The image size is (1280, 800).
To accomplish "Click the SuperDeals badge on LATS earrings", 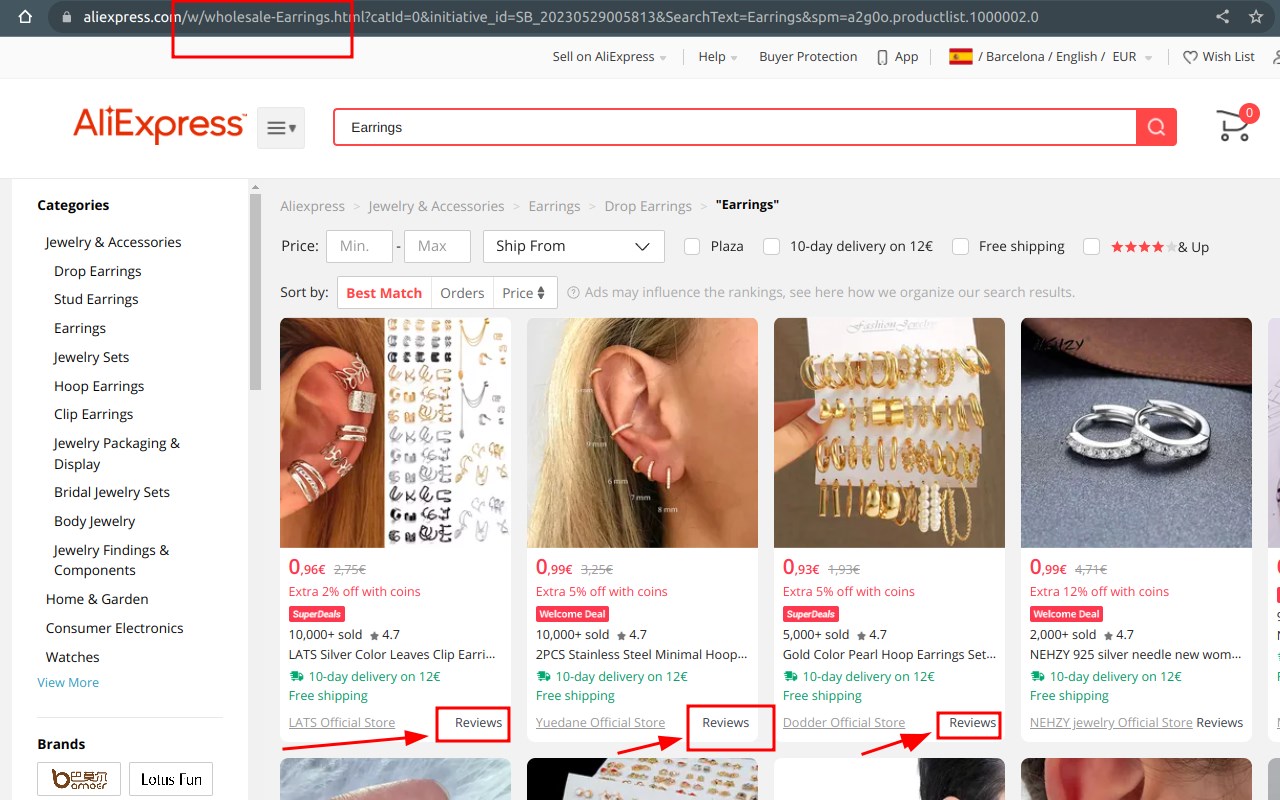I will tap(316, 614).
